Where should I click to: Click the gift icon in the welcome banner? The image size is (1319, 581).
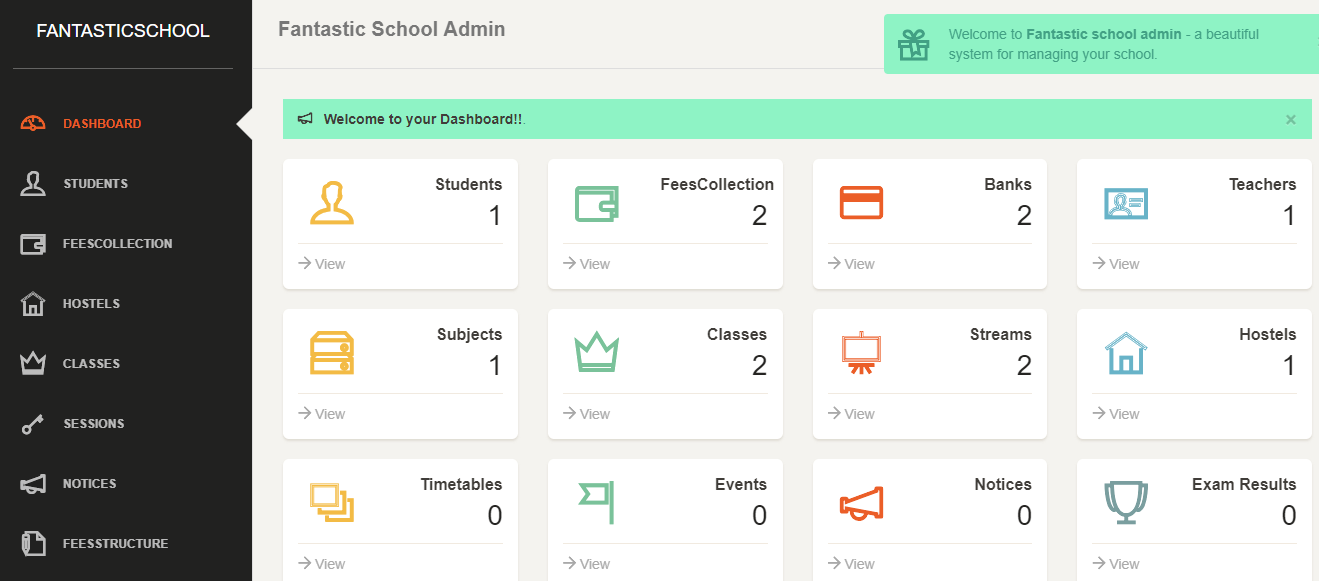[x=914, y=43]
